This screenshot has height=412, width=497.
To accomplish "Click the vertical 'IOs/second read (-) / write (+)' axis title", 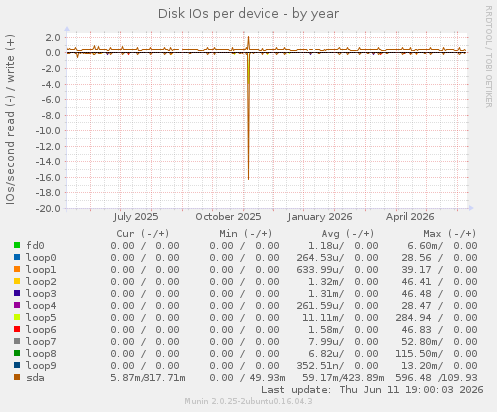I will 10,119.
